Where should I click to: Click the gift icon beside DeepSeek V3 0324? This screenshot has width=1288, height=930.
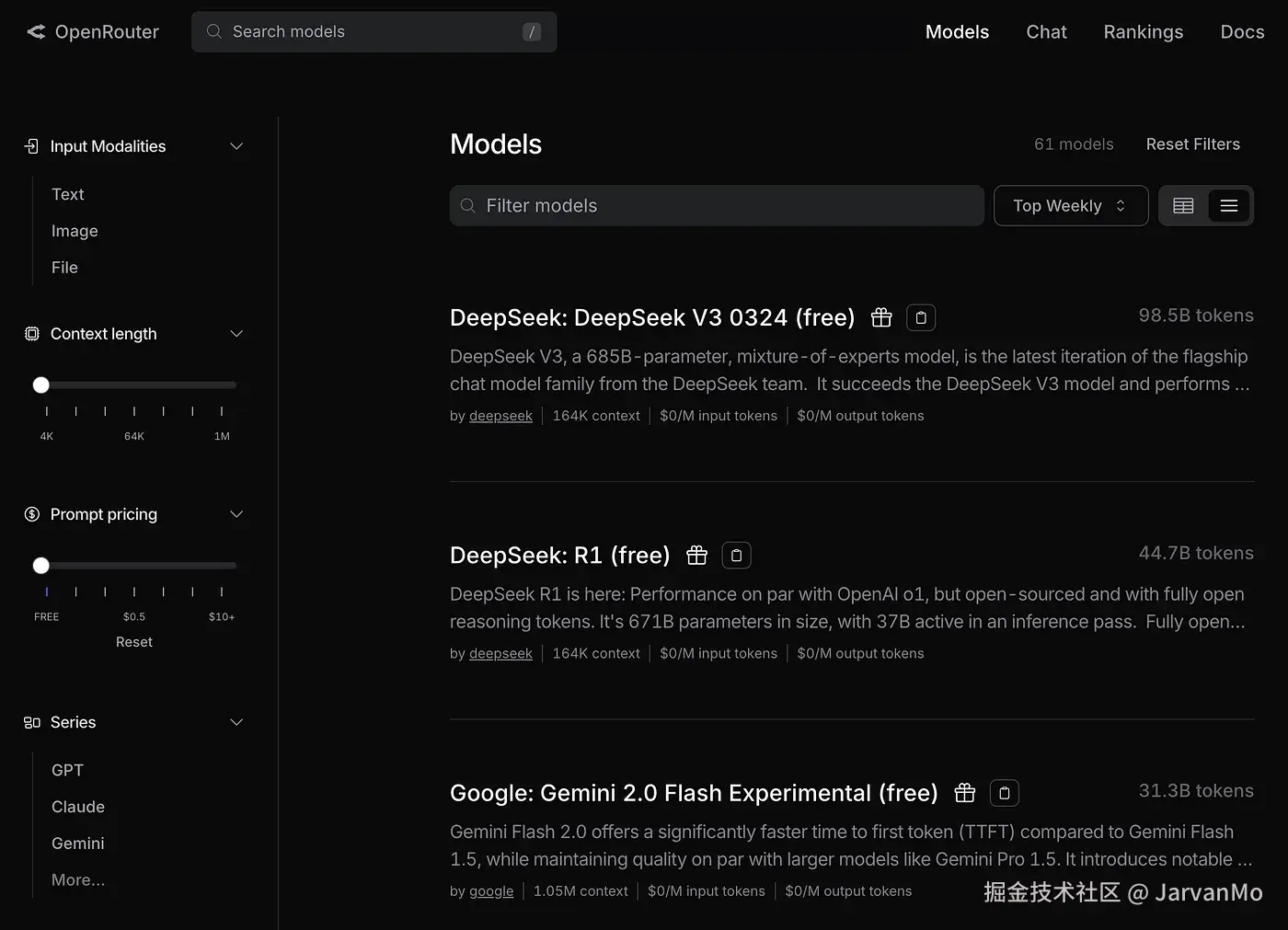coord(881,317)
